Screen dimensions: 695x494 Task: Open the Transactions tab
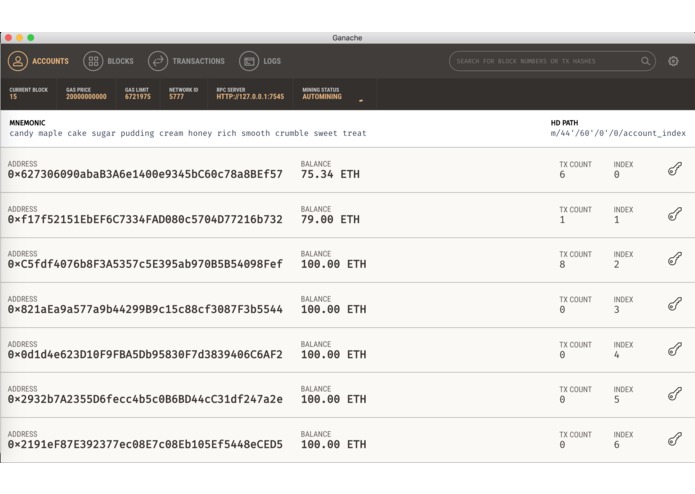click(x=187, y=61)
